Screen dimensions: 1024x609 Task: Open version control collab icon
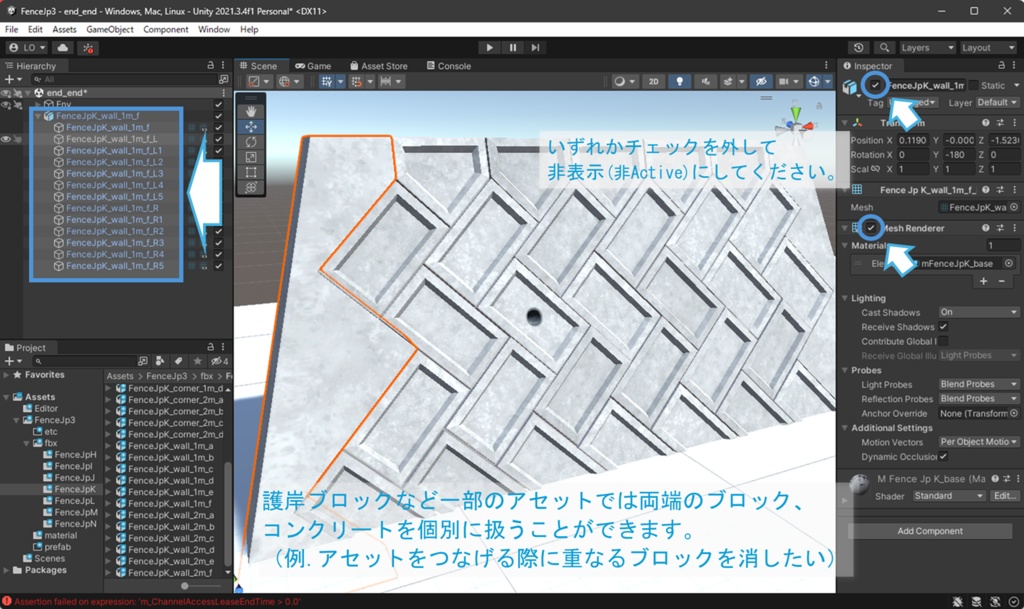pyautogui.click(x=88, y=48)
